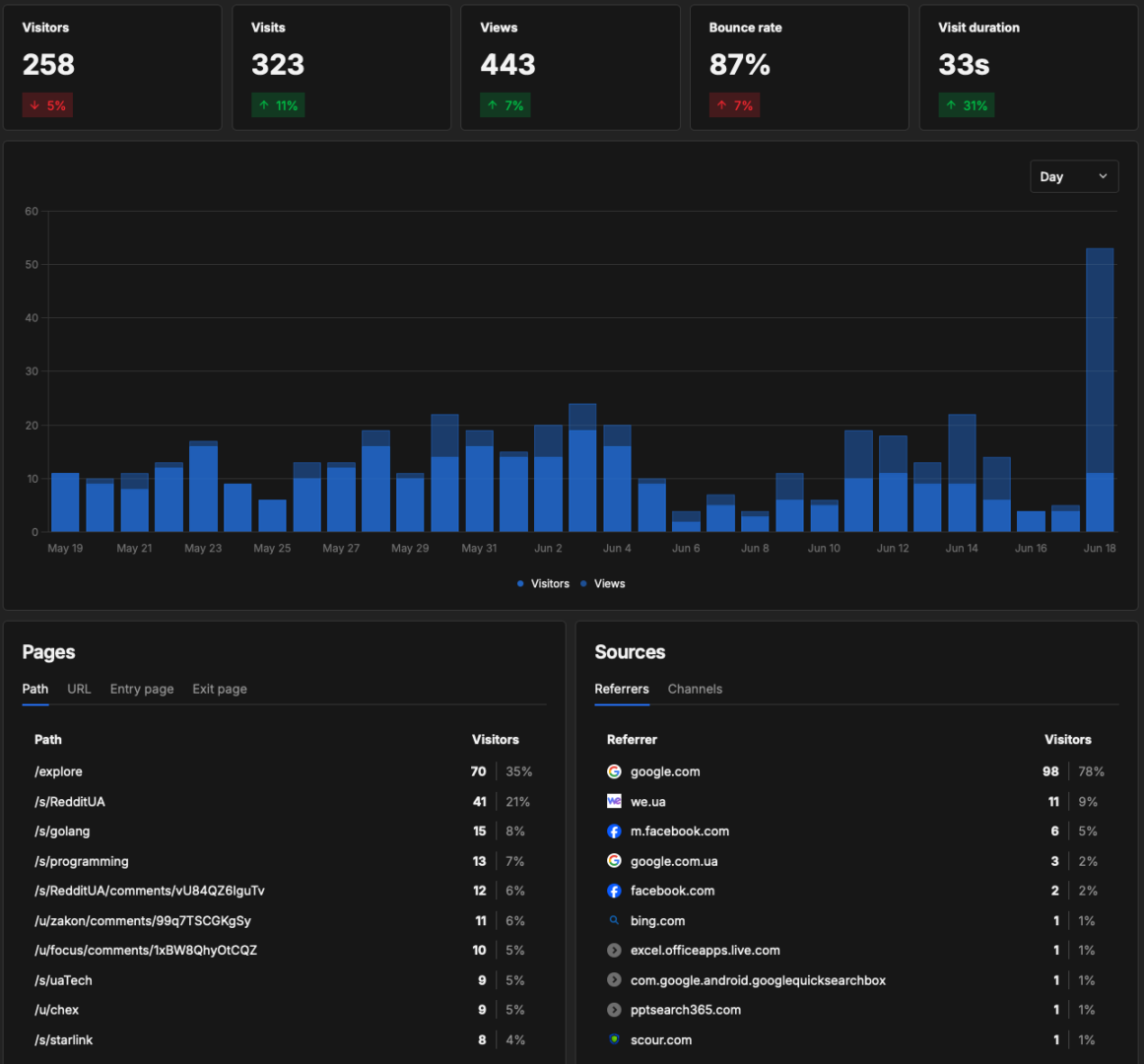1144x1064 pixels.
Task: Switch to the Channels tab
Action: [695, 690]
